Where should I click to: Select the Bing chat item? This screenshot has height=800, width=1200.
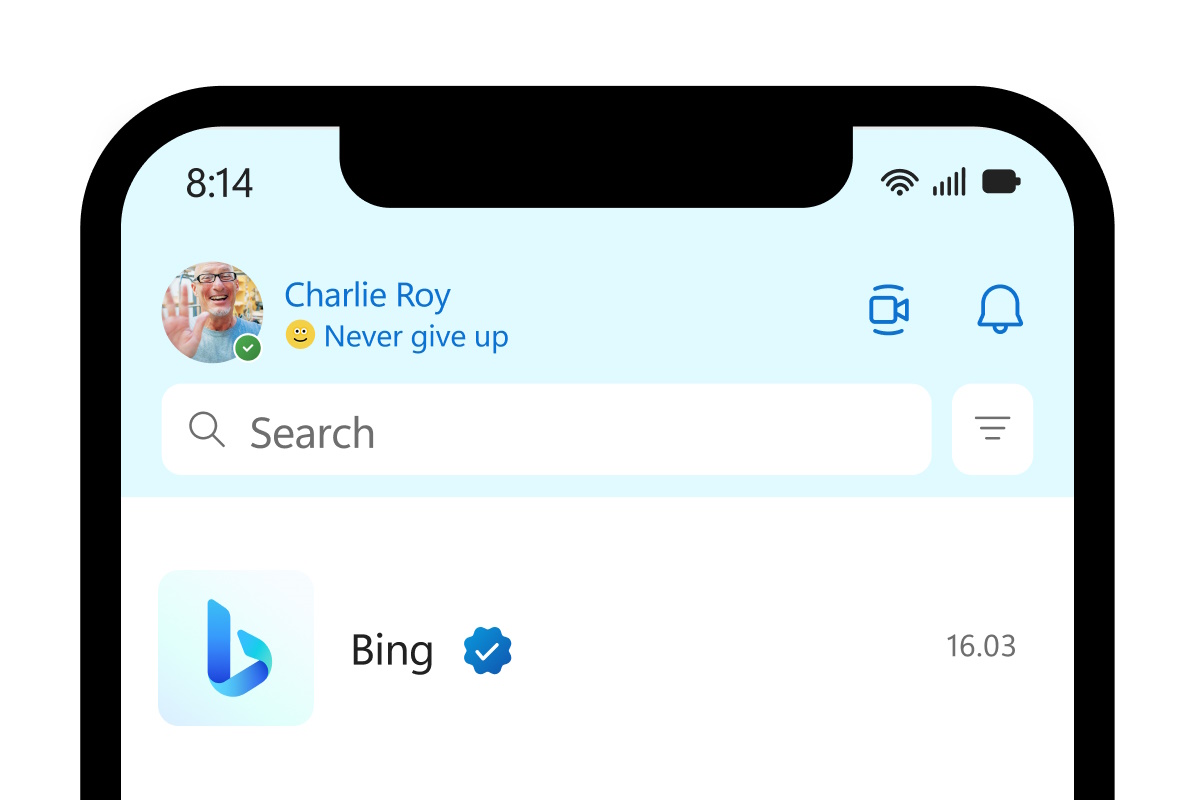tap(600, 648)
